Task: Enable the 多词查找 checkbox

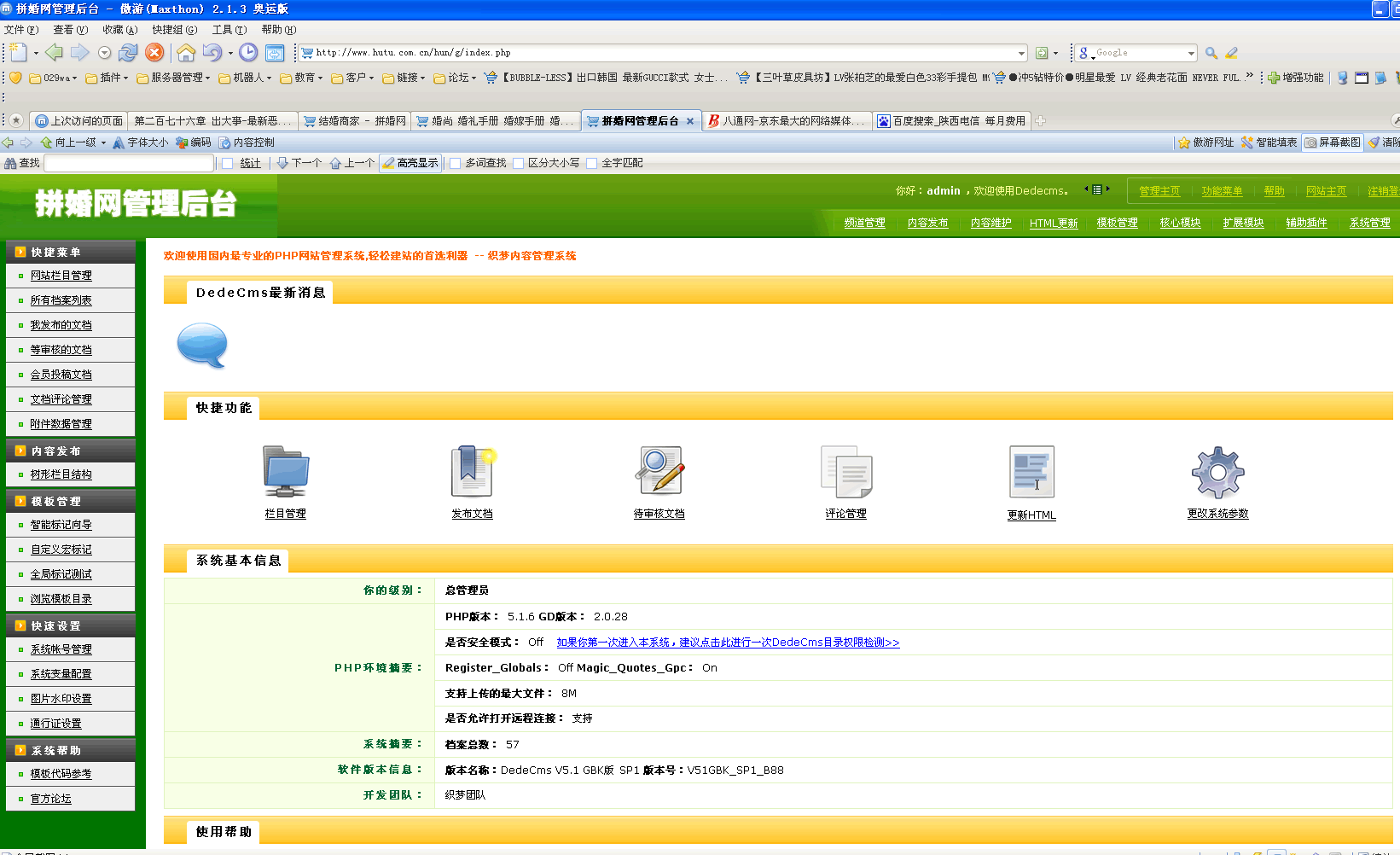Action: 455,163
